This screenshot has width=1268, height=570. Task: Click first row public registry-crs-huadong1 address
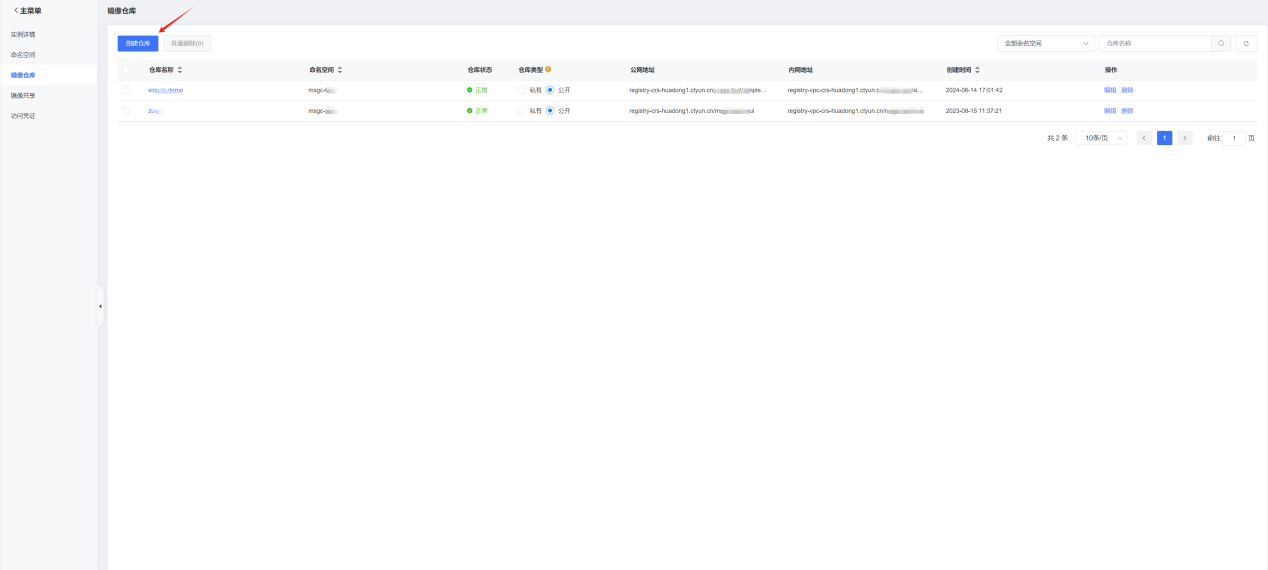click(698, 90)
